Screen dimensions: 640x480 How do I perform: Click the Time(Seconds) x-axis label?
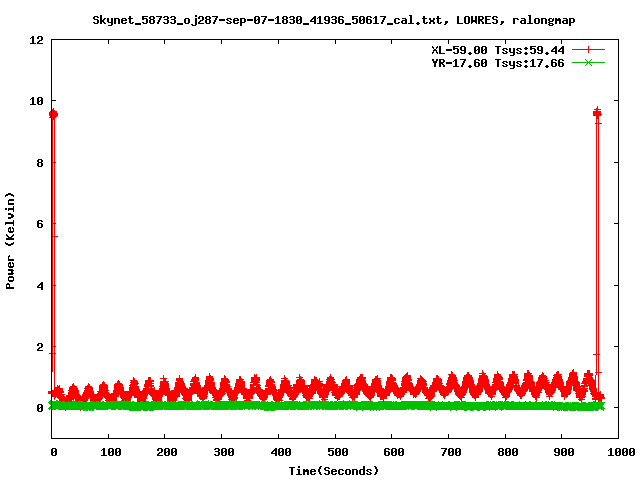point(333,471)
